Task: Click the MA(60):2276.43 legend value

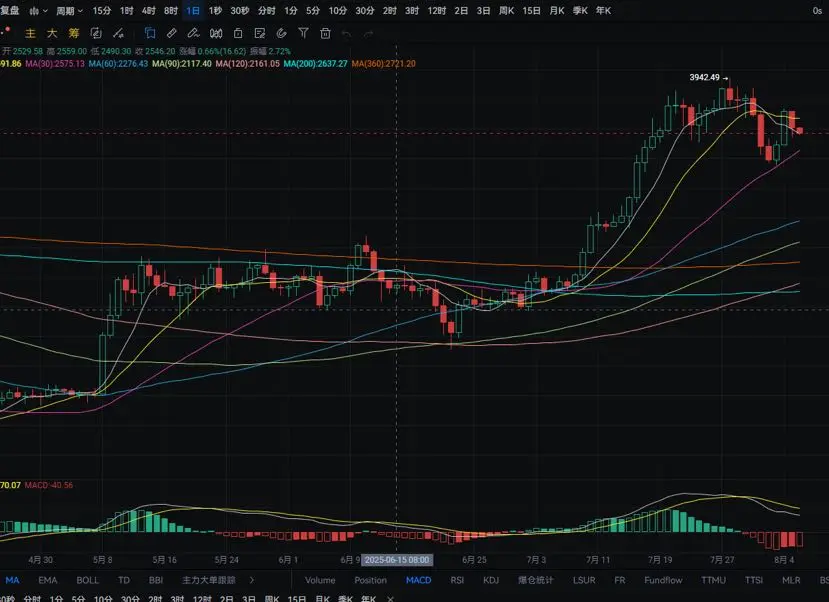Action: (x=118, y=63)
